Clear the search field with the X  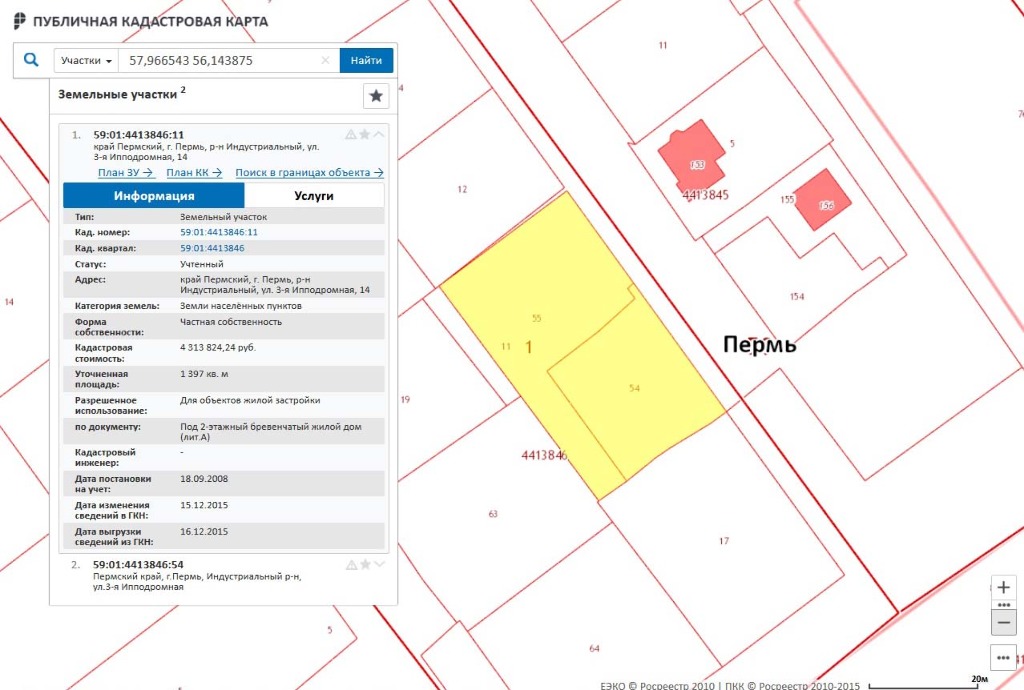coord(325,61)
